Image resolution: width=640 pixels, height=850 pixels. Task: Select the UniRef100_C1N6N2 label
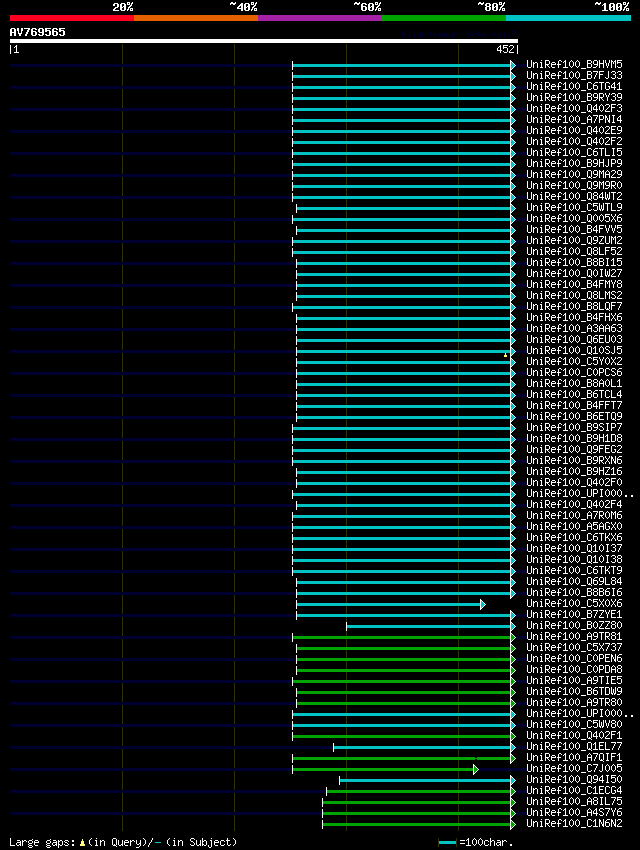pos(574,823)
